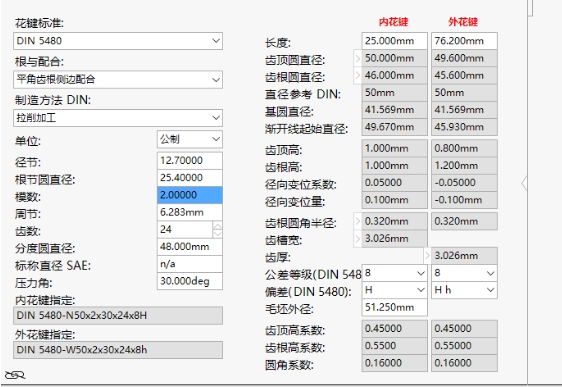Click 外花键 长度 field 76.200mm
562x387 pixels.
coord(464,41)
